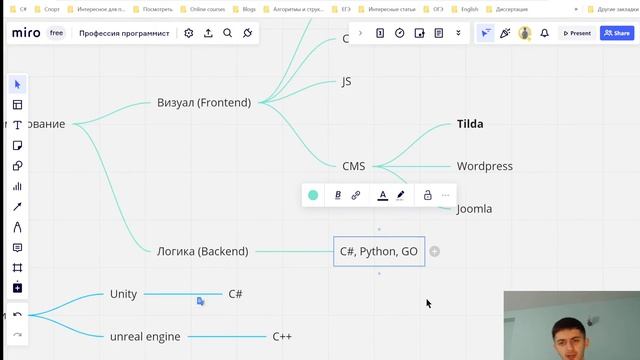This screenshot has height=360, width=640.
Task: Select the Connection line arrow tool
Action: pos(17,207)
